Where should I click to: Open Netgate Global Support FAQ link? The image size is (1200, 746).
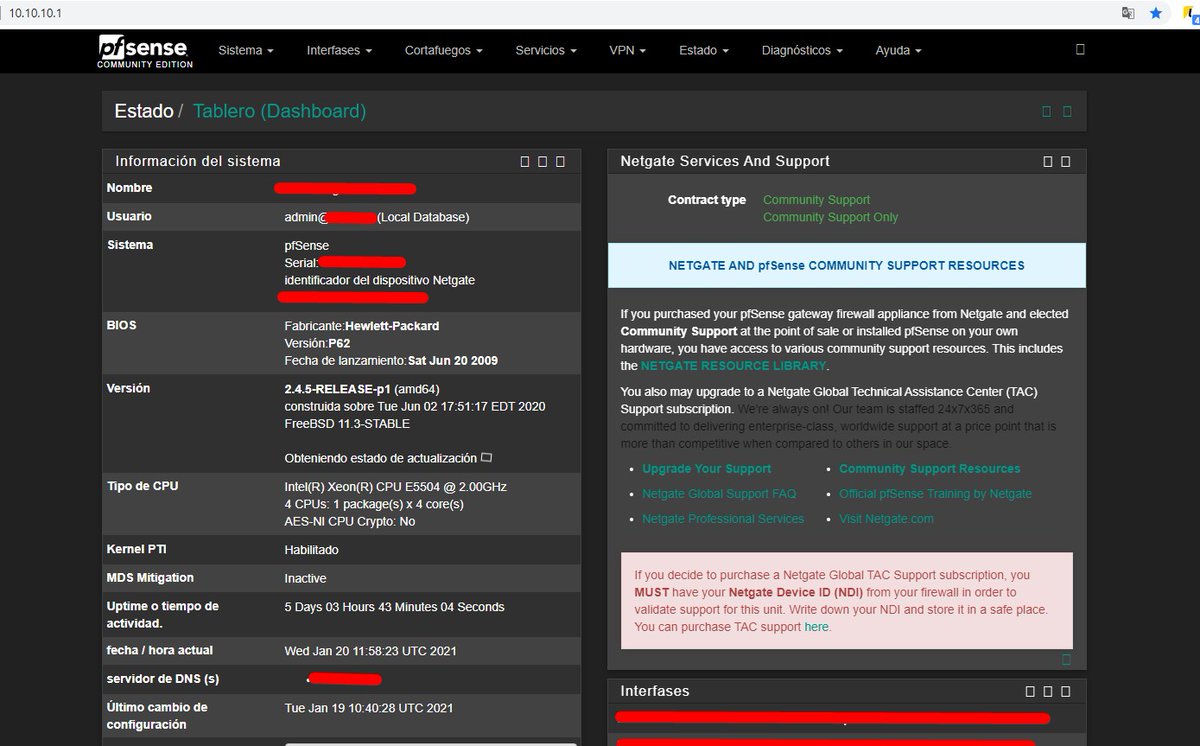(x=719, y=494)
